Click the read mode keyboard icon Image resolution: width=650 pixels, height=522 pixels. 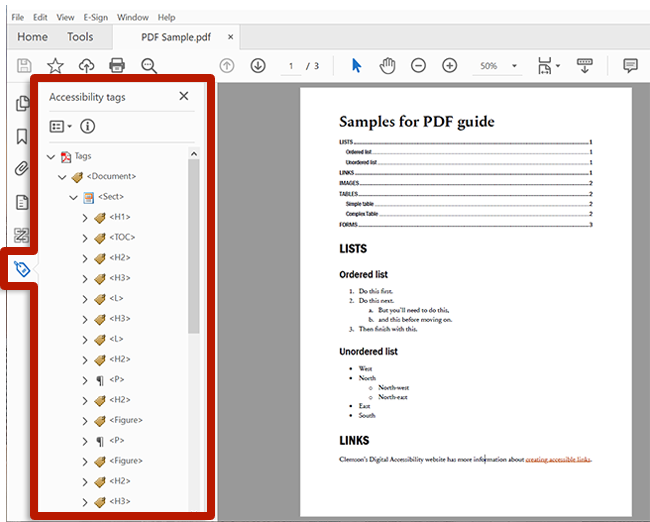coord(585,66)
